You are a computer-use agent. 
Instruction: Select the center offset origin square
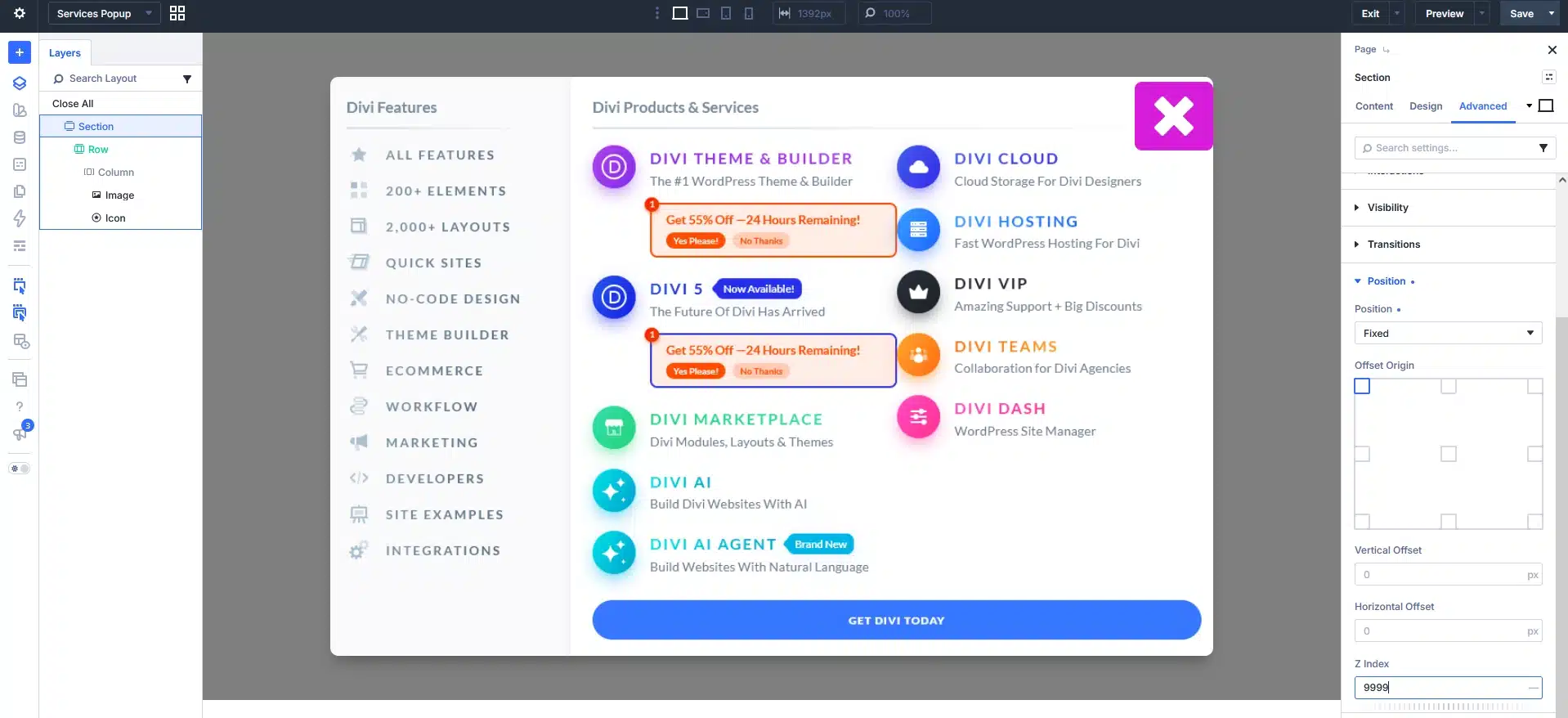(1449, 454)
